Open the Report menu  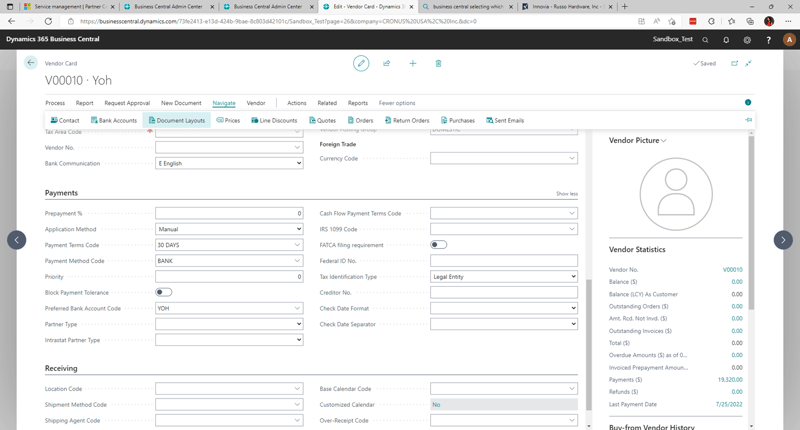85,103
